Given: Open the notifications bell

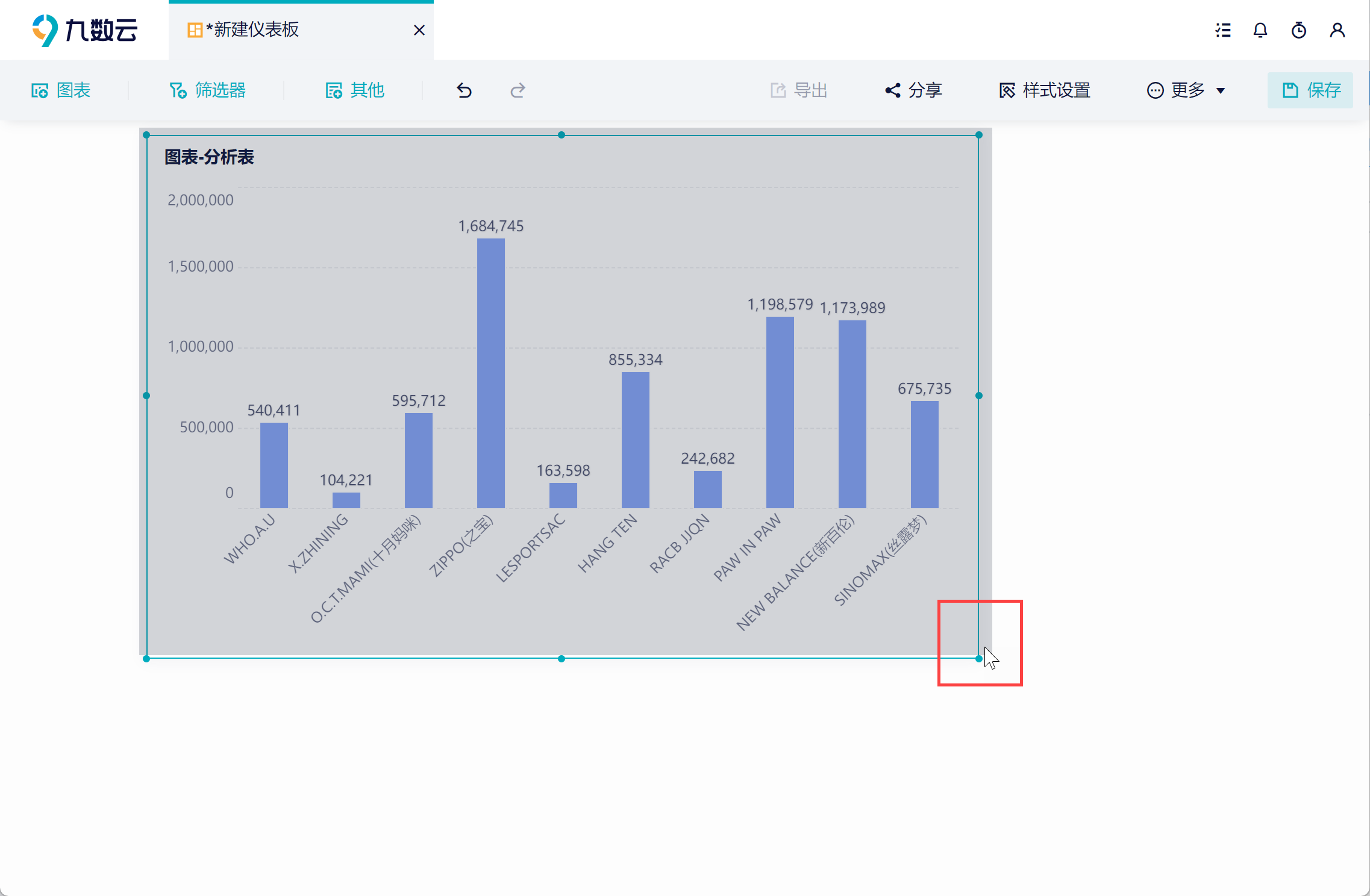Looking at the screenshot, I should coord(1260,30).
